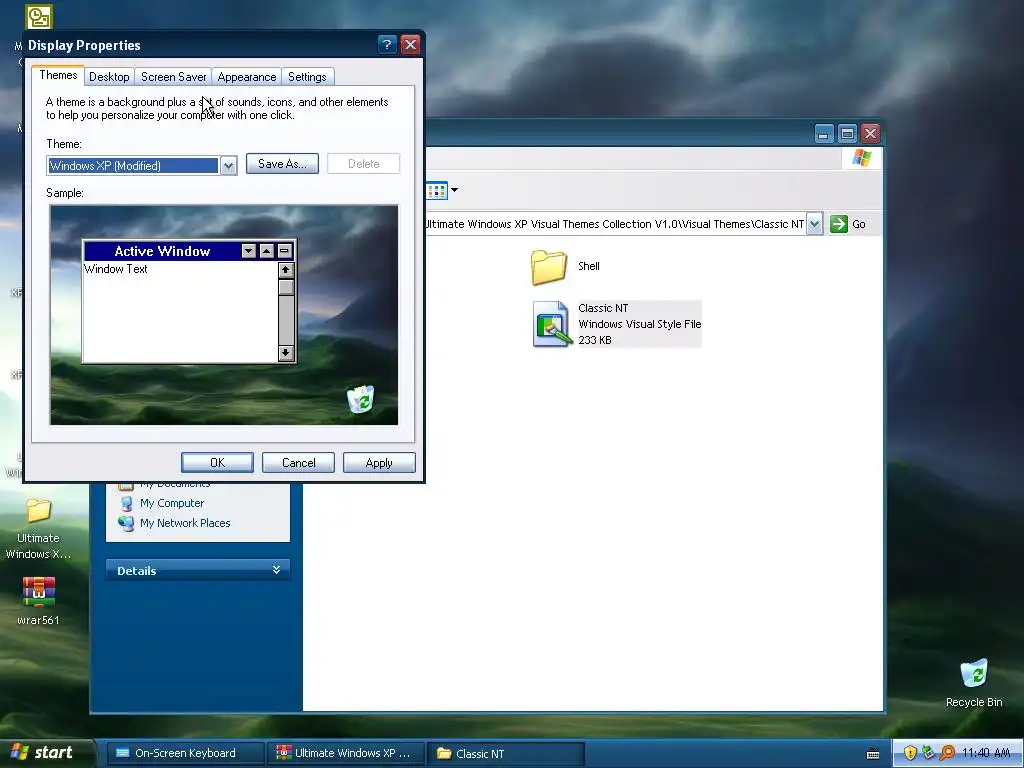Click the orange magnifier tray icon
Viewport: 1024px width, 768px height.
pyautogui.click(x=946, y=753)
